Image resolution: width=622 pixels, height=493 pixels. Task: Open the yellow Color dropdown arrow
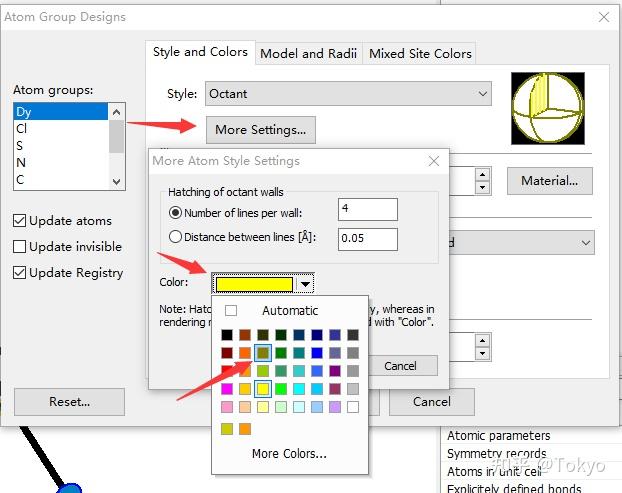[305, 284]
